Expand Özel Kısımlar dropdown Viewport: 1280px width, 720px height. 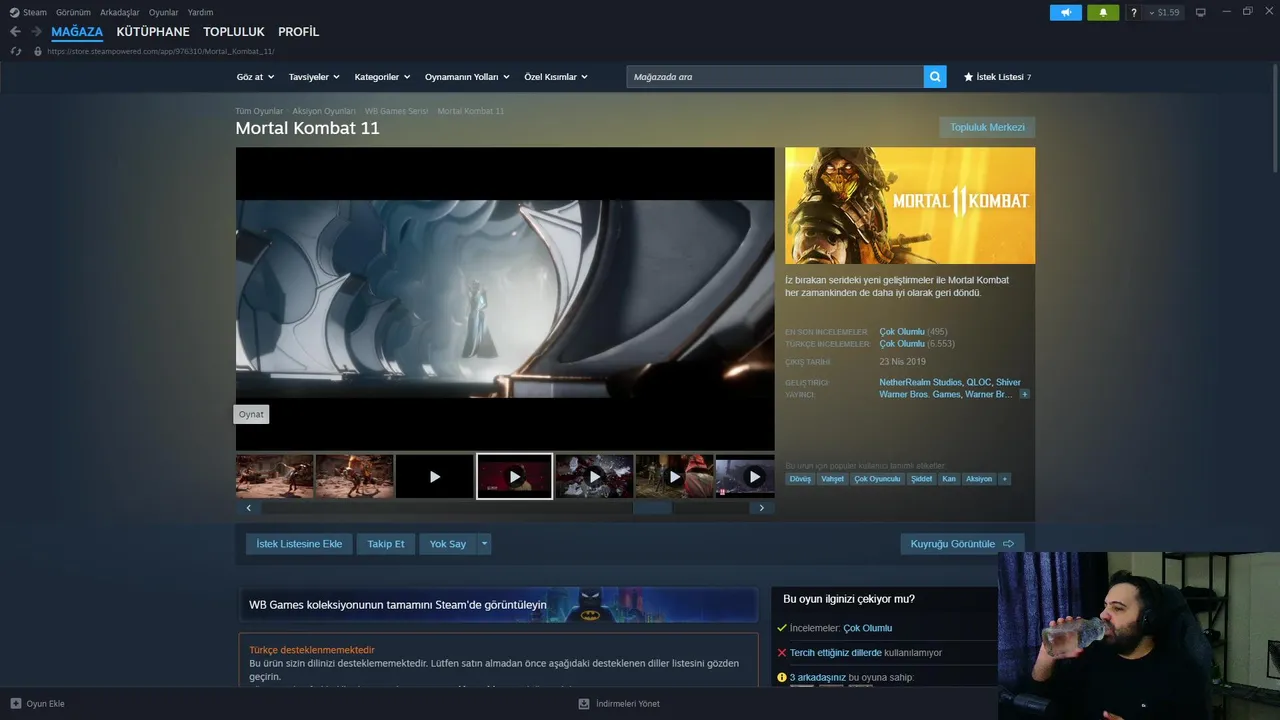coord(556,77)
